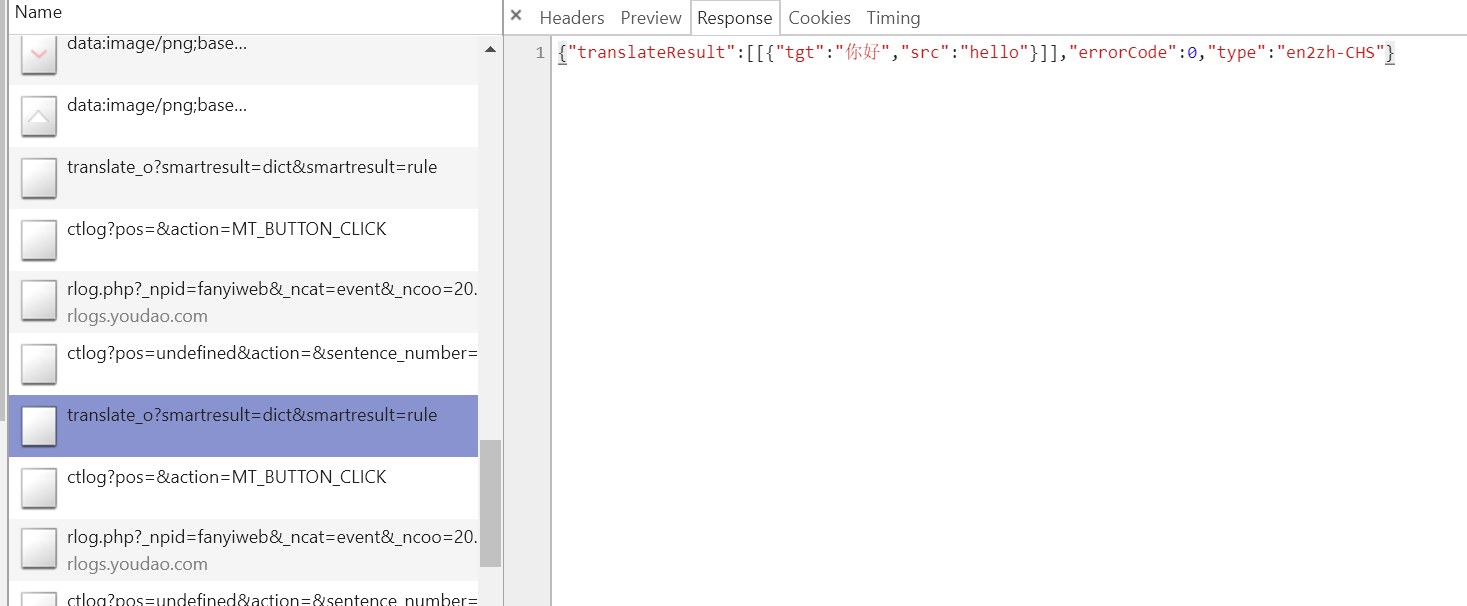Click "translateResult" key in response JSON
This screenshot has width=1467, height=606.
coord(651,53)
